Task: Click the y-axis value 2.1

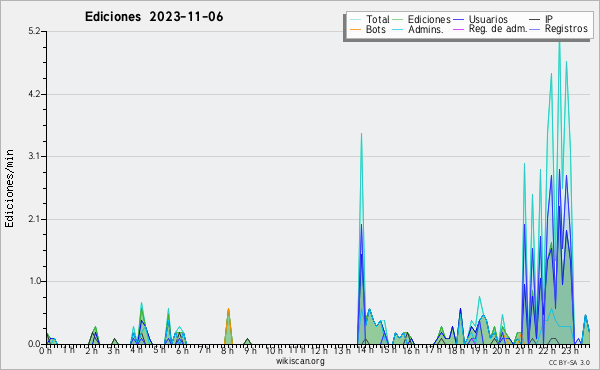Action: coord(34,219)
